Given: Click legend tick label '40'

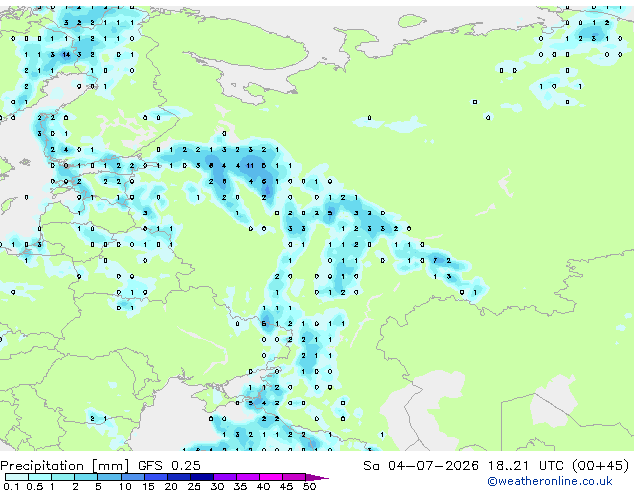Looking at the screenshot, I should (263, 486).
